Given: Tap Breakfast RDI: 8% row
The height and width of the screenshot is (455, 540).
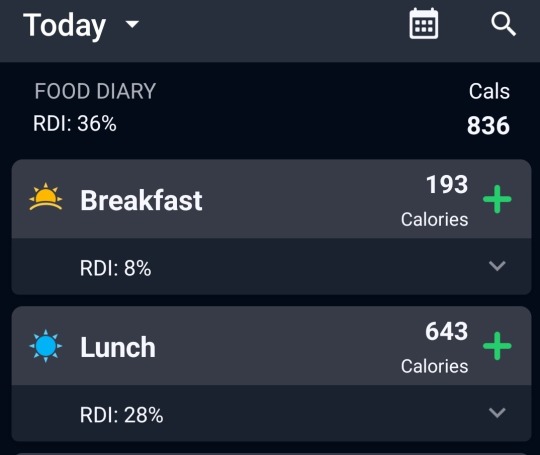Looking at the screenshot, I should (x=271, y=267).
